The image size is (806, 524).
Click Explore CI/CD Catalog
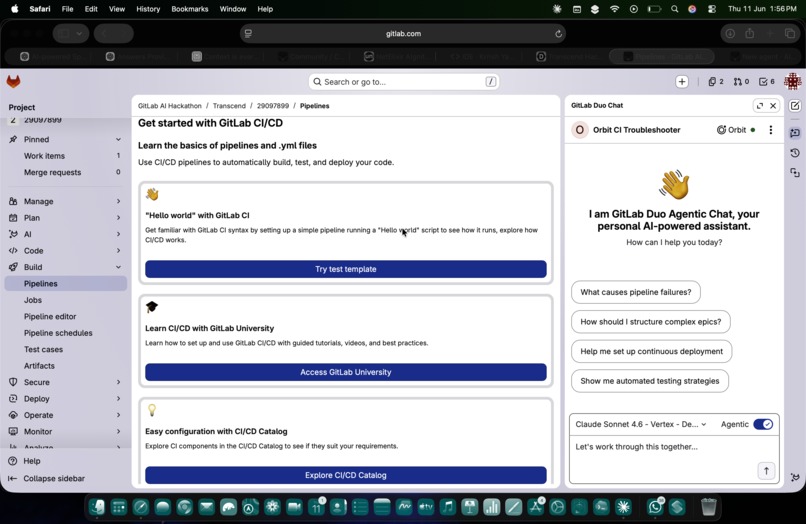(345, 475)
